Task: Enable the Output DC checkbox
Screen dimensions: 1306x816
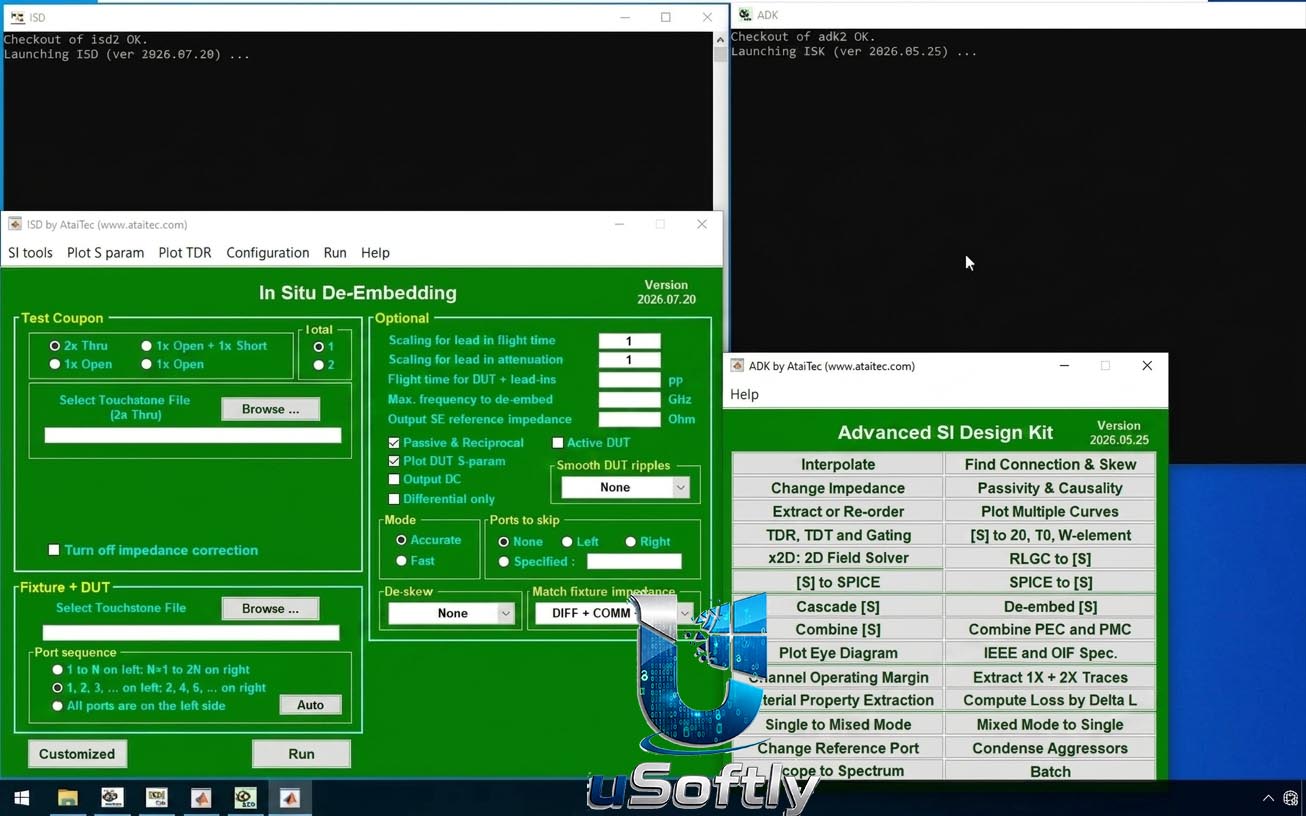Action: click(x=394, y=480)
